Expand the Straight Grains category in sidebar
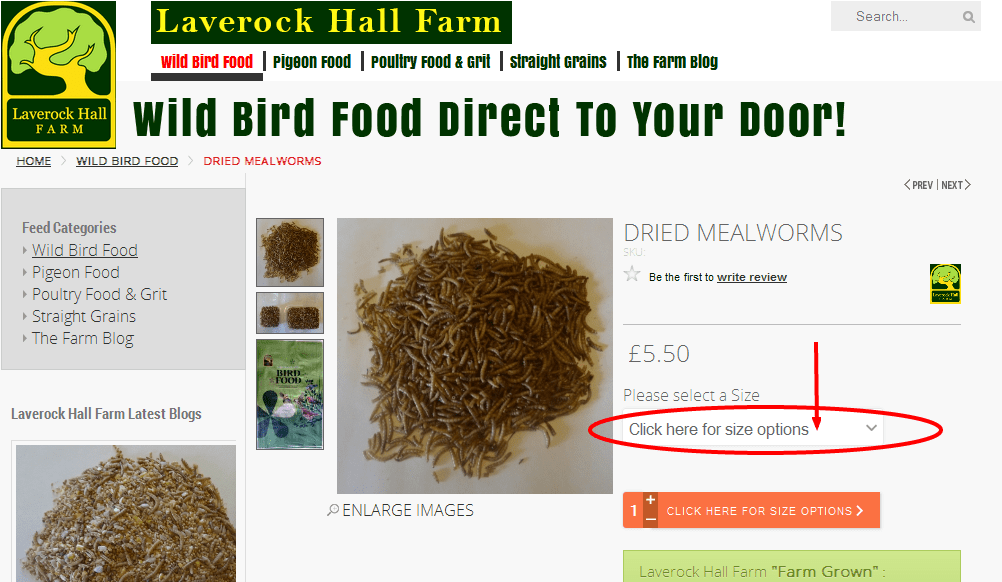This screenshot has width=1002, height=582. (x=25, y=316)
